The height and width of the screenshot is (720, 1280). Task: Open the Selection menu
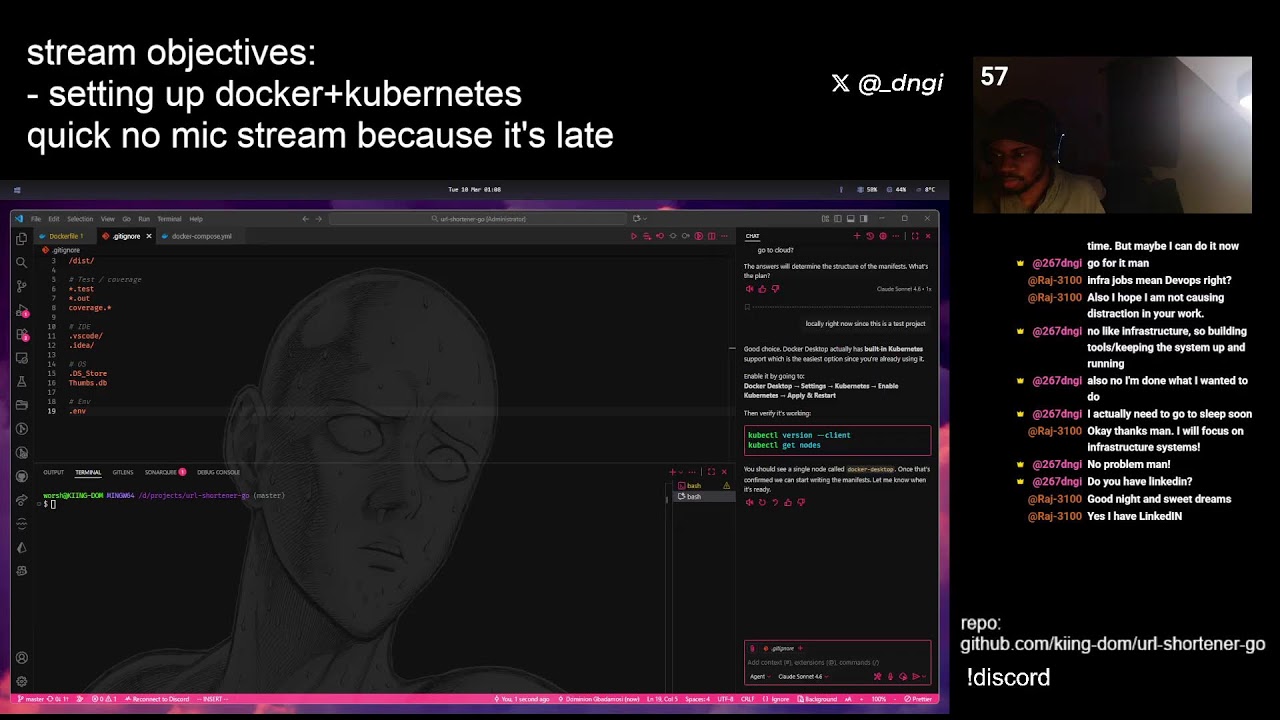80,218
